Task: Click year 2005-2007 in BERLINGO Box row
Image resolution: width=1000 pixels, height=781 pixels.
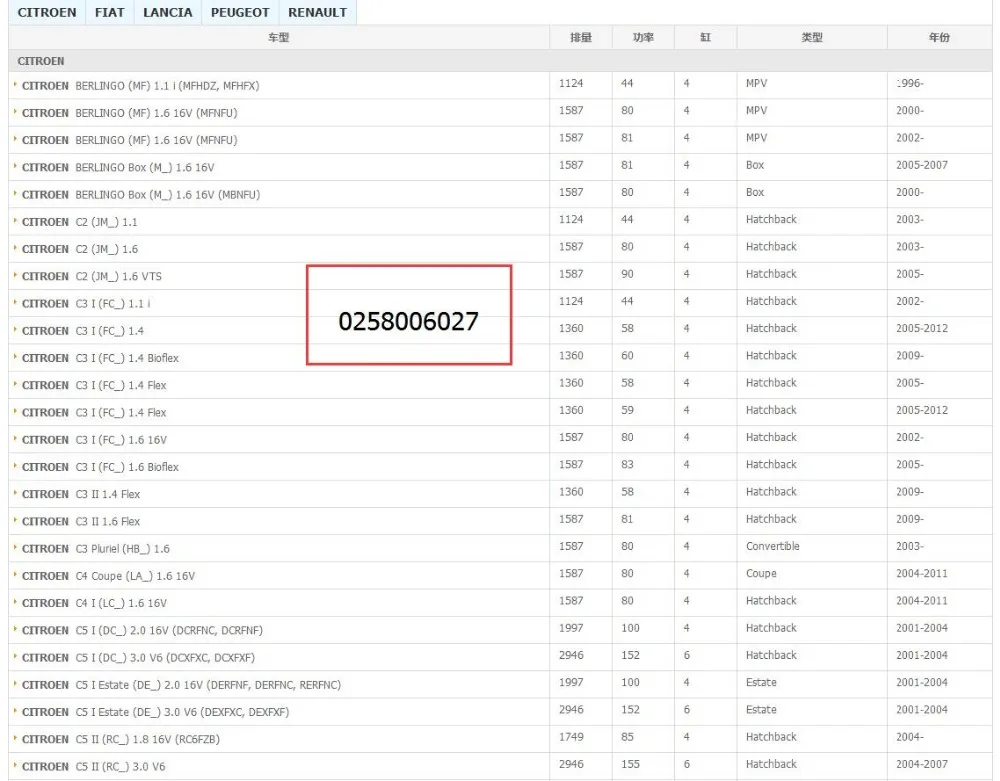Action: (x=922, y=164)
